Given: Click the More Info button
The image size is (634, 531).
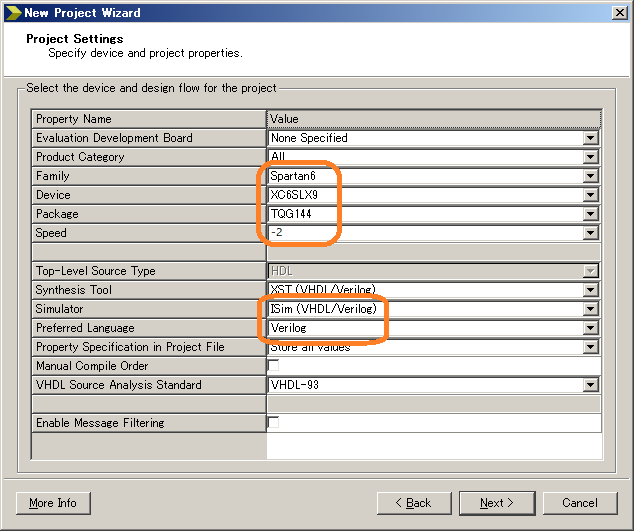Looking at the screenshot, I should pyautogui.click(x=53, y=503).
